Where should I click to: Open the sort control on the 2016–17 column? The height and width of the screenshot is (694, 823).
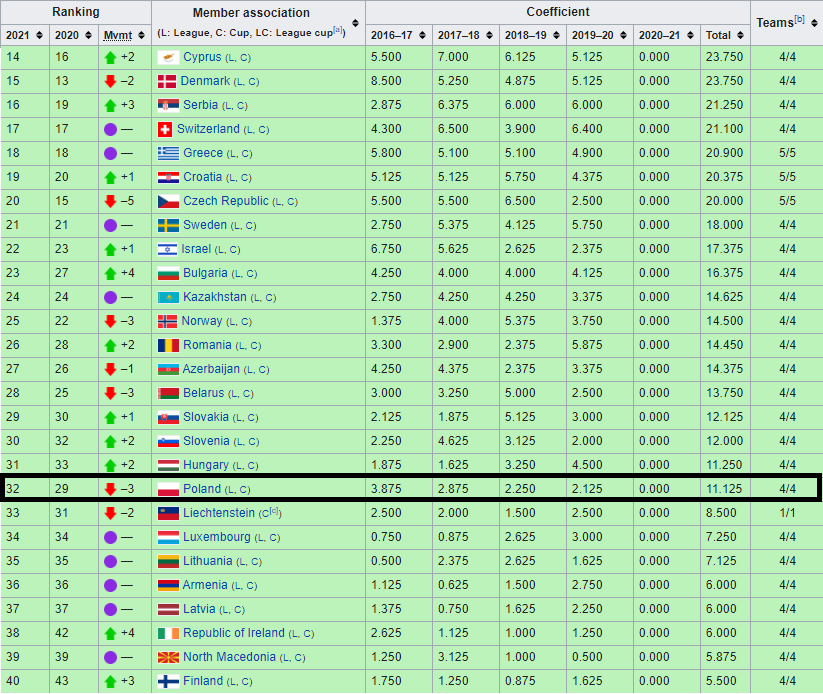420,34
